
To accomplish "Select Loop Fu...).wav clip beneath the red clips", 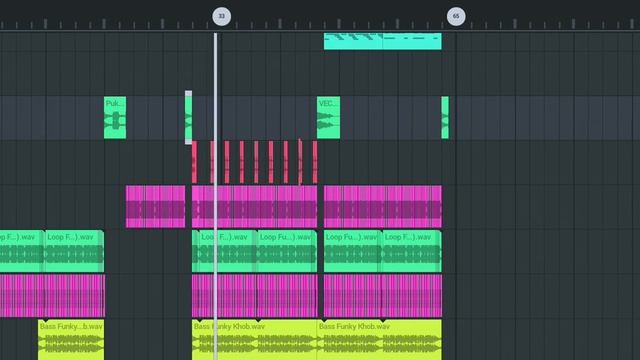I will pos(287,251).
